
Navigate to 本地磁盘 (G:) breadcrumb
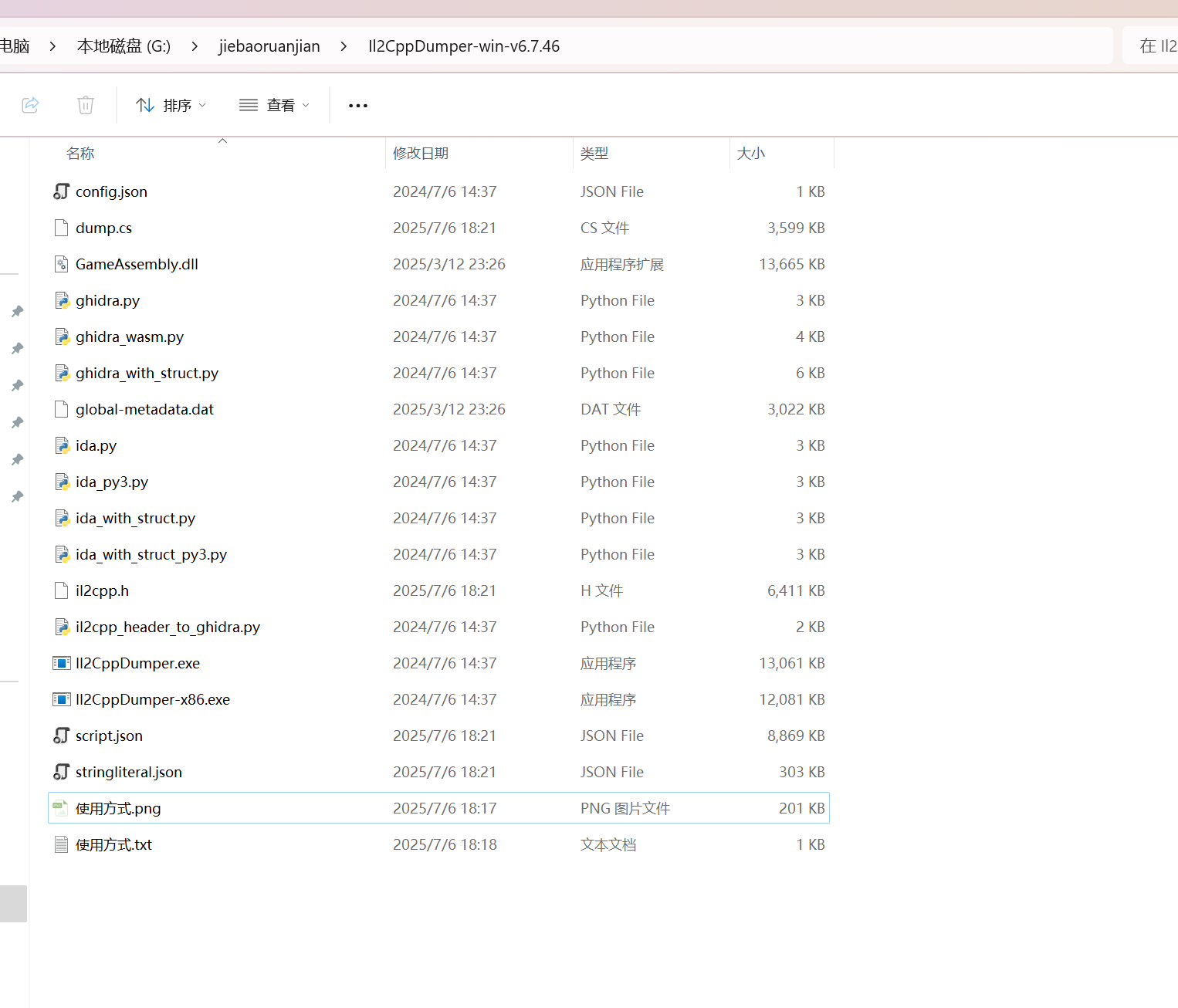click(124, 46)
